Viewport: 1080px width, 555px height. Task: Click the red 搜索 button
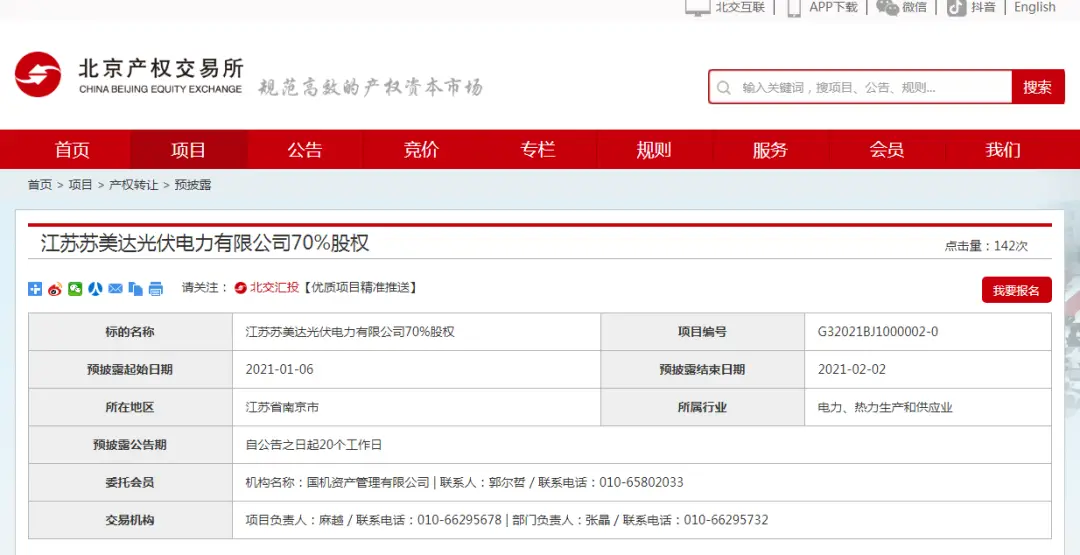pos(1037,87)
